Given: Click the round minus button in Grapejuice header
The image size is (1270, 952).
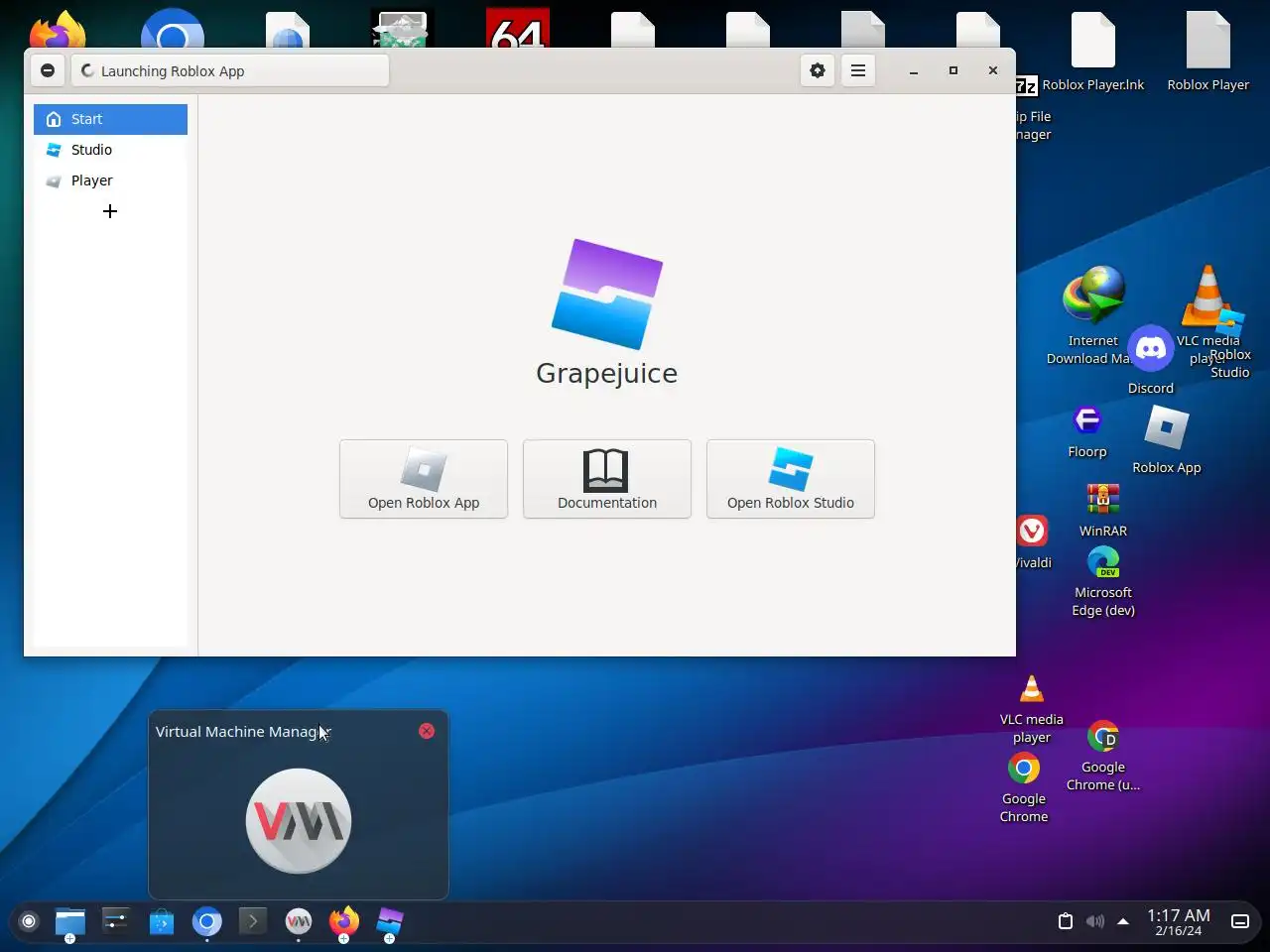Looking at the screenshot, I should point(48,70).
